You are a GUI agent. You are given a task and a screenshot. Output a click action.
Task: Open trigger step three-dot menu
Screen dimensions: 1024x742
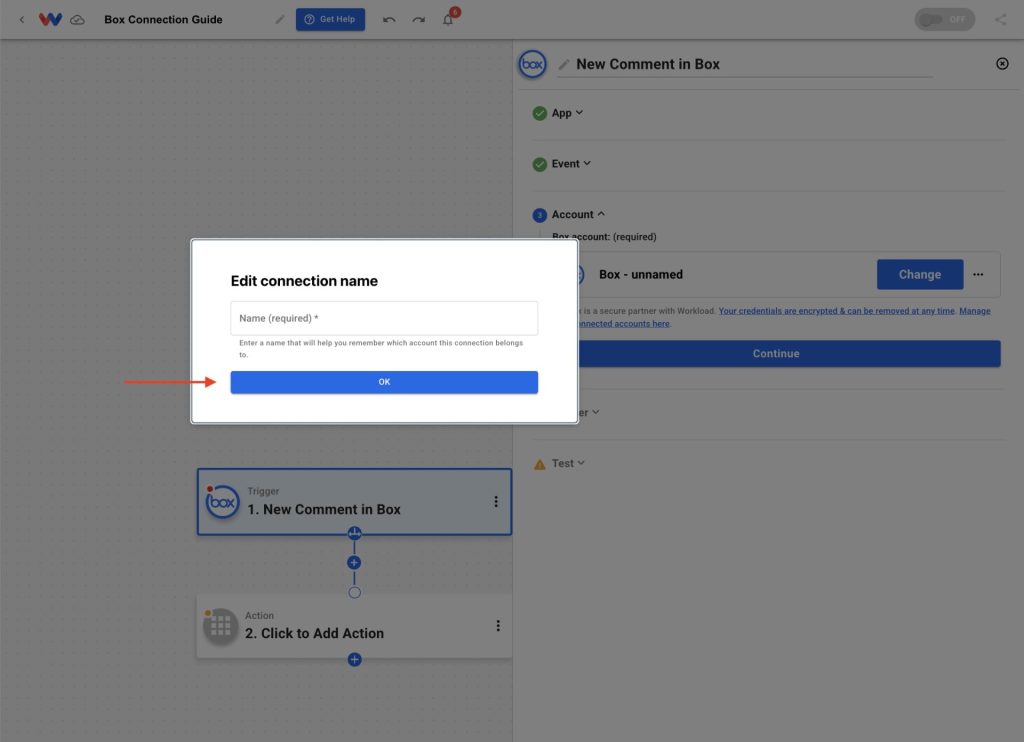[496, 502]
